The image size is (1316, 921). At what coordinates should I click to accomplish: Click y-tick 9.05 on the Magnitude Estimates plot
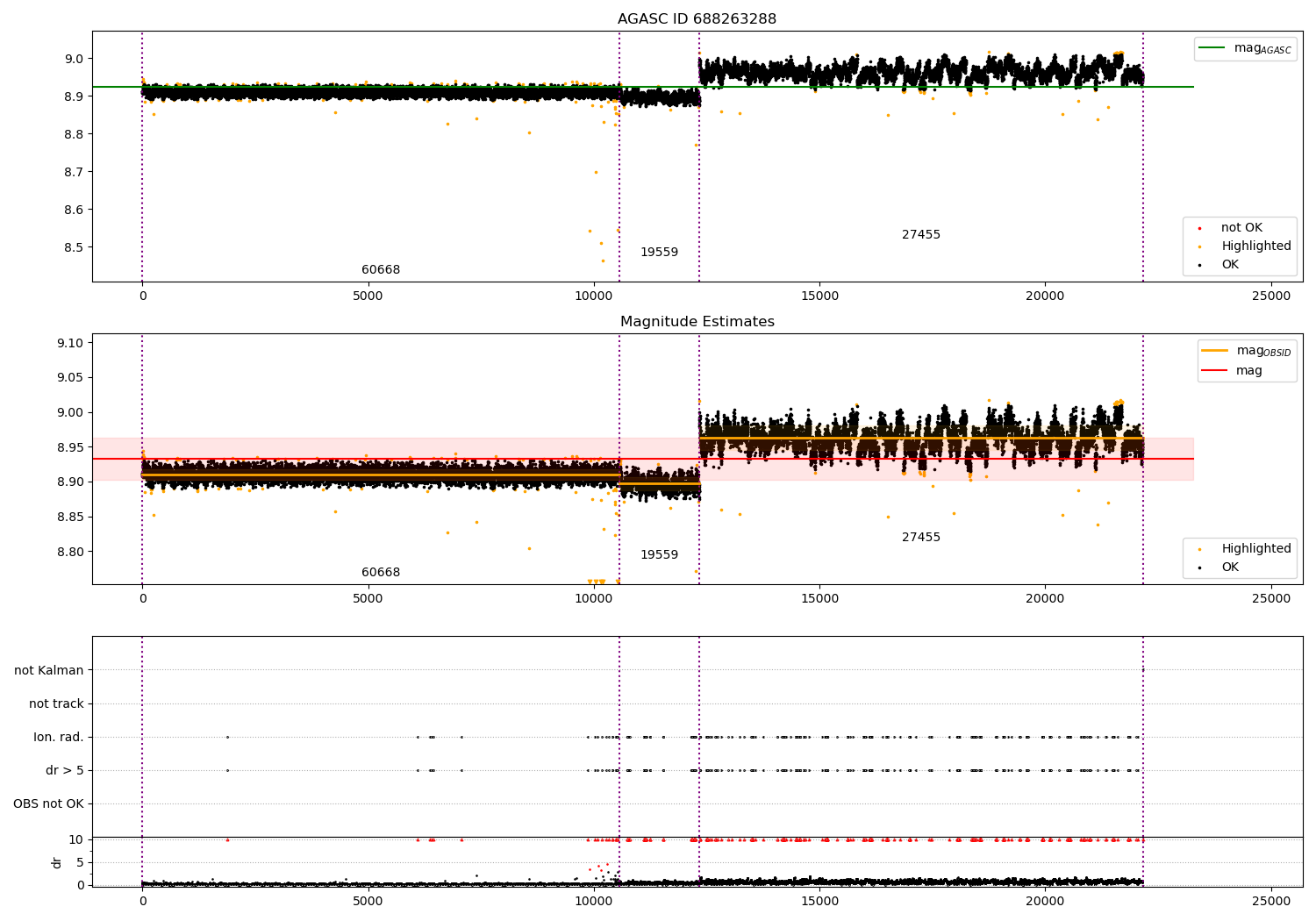70,378
